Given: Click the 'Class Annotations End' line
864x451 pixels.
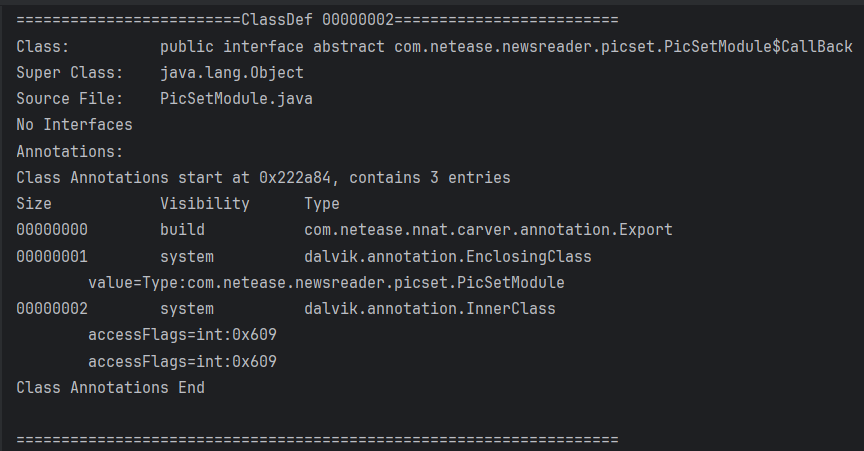Looking at the screenshot, I should 110,387.
